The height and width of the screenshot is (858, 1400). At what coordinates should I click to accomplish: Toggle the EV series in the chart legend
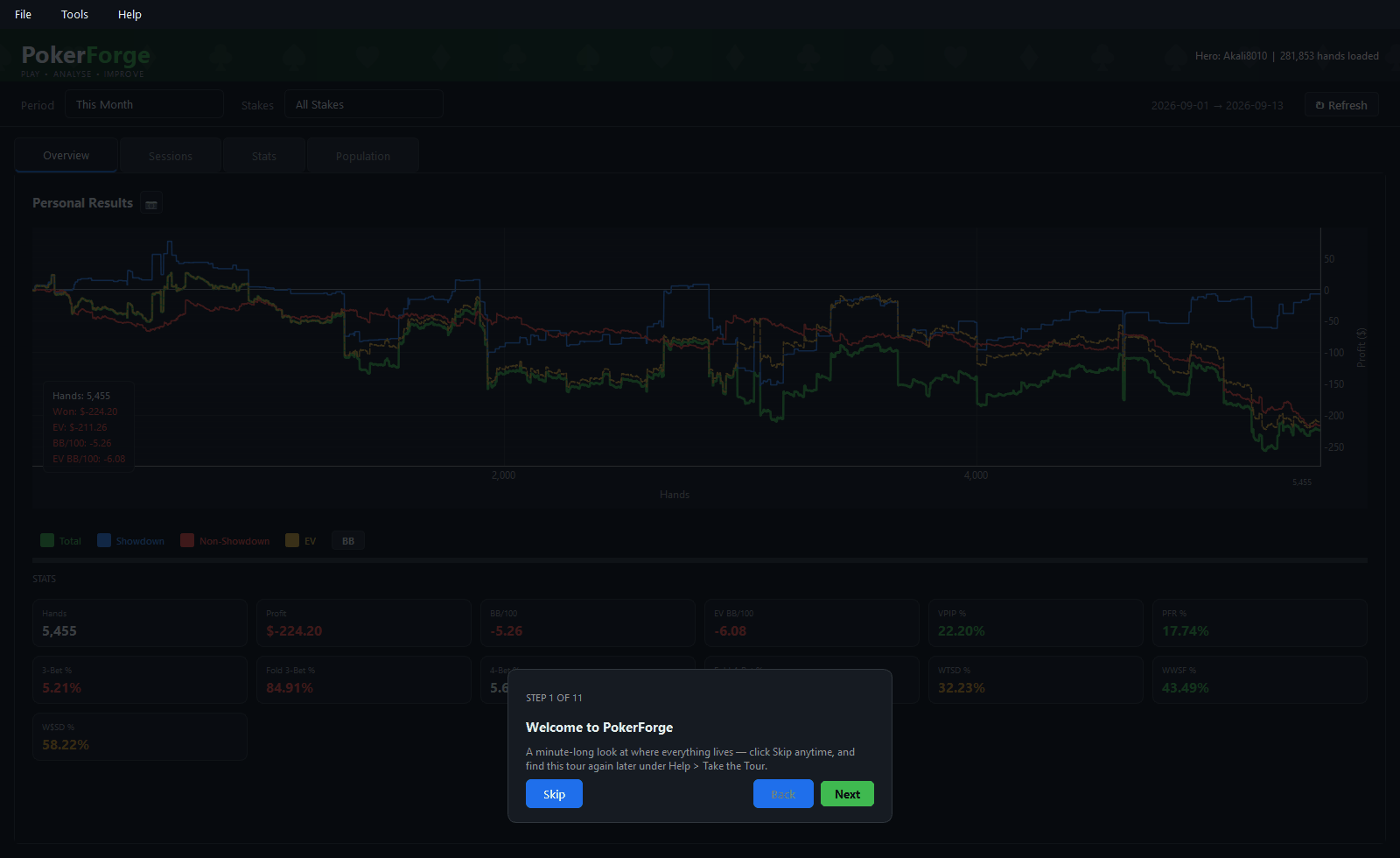[x=300, y=541]
